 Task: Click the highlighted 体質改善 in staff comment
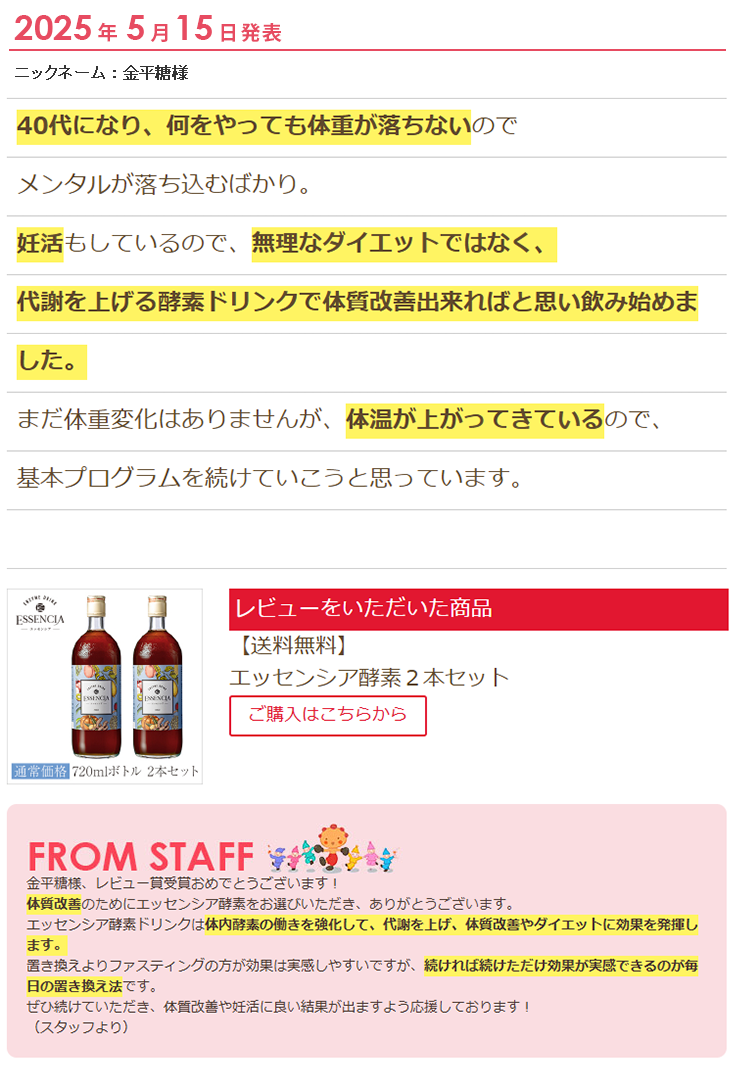pos(53,904)
